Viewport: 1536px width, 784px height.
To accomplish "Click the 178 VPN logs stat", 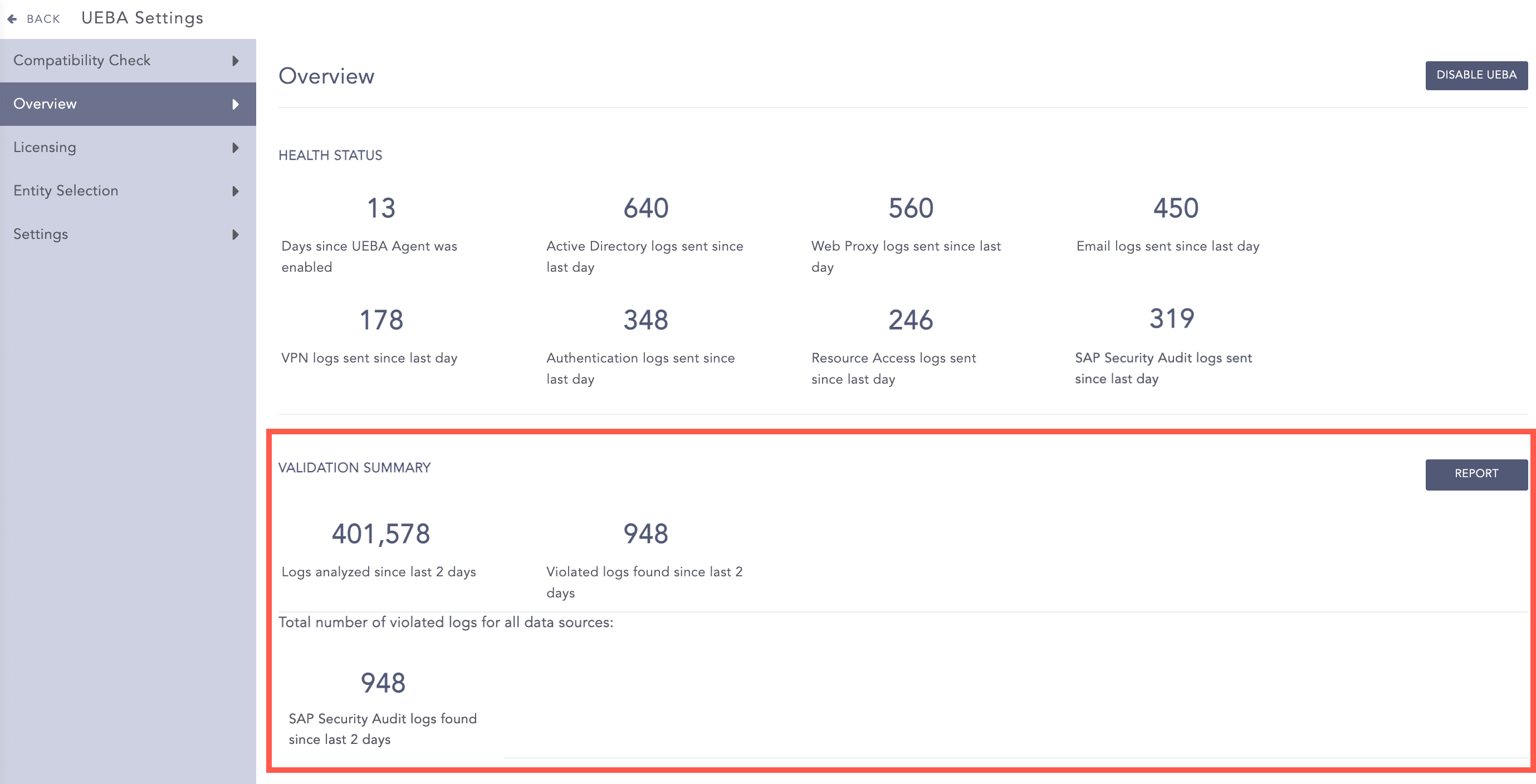I will [381, 320].
